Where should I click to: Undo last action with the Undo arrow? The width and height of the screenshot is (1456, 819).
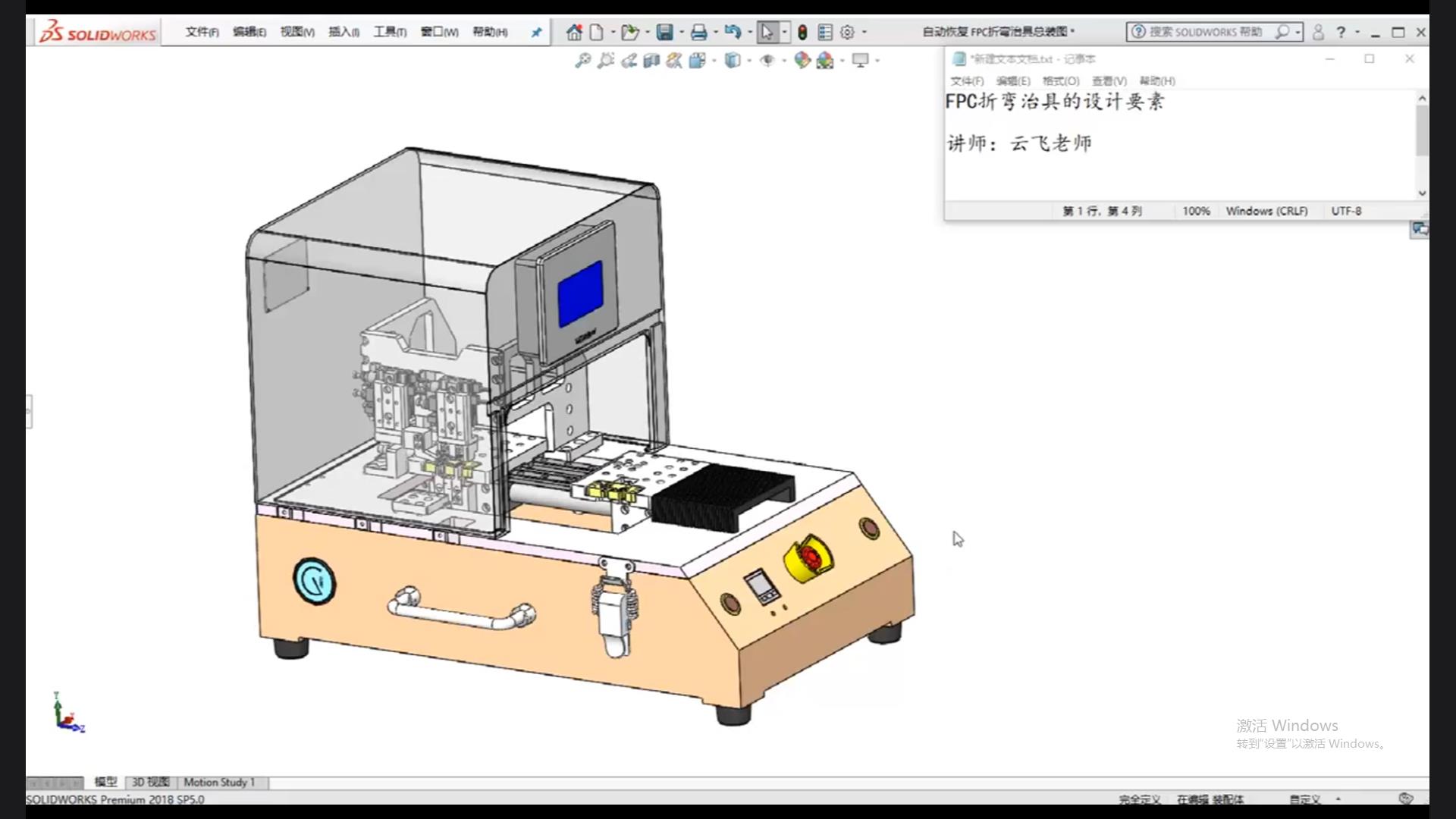pos(733,32)
